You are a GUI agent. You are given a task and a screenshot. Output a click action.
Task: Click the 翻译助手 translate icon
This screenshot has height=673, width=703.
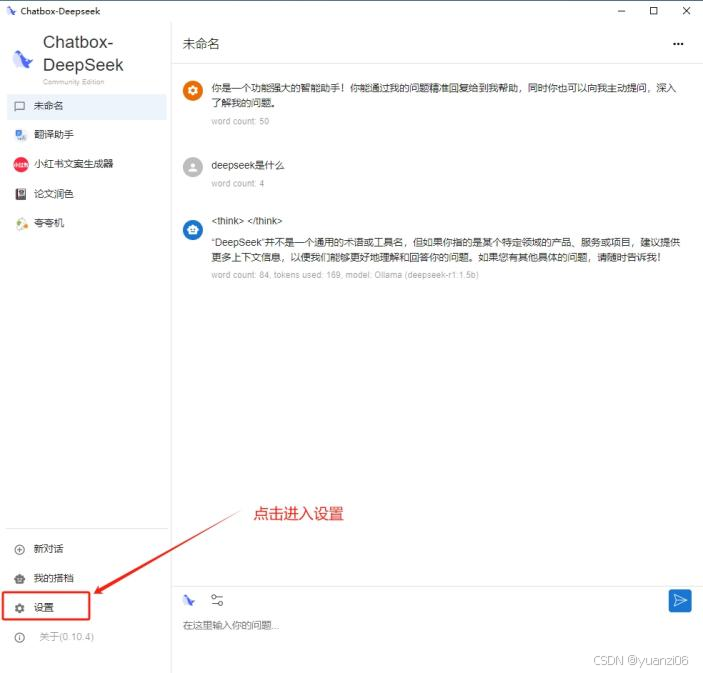click(21, 135)
